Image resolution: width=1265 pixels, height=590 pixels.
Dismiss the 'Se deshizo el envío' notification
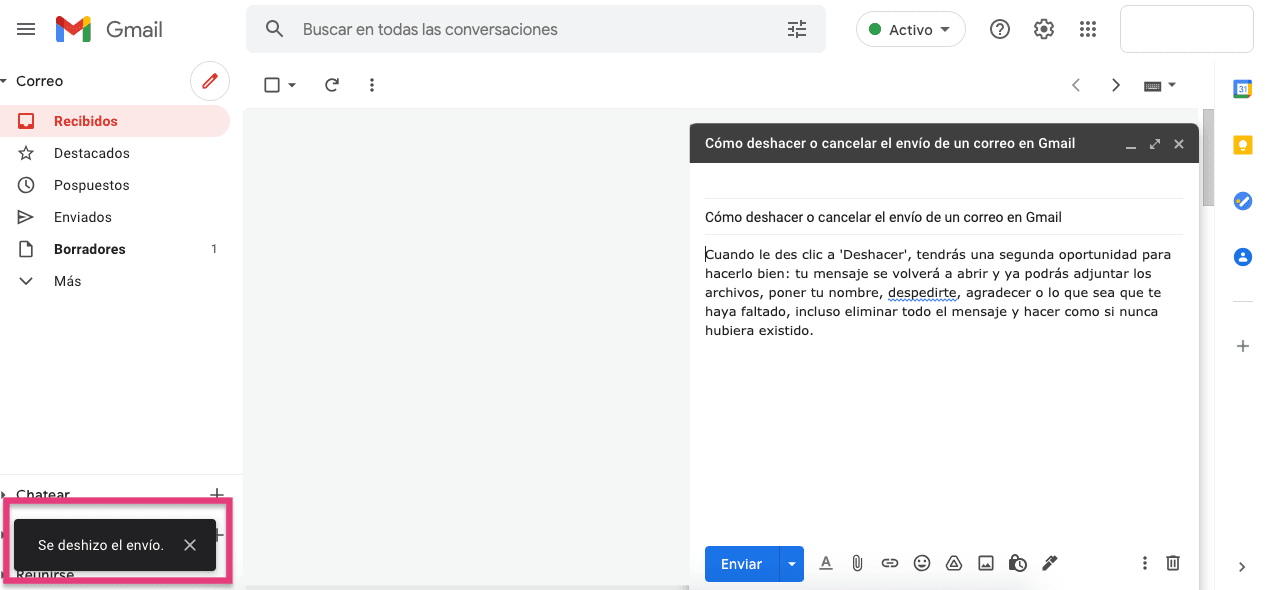click(x=190, y=545)
